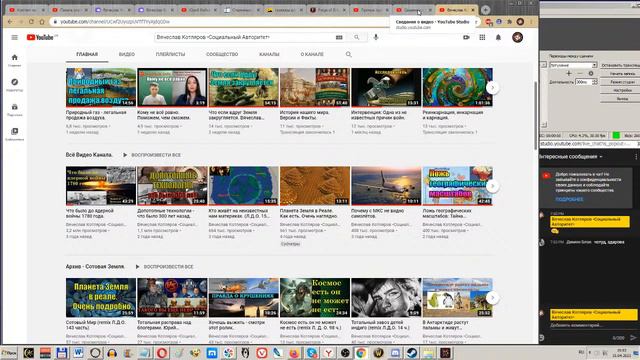
Task: Switch to the Сообщество channel tab
Action: (222, 54)
